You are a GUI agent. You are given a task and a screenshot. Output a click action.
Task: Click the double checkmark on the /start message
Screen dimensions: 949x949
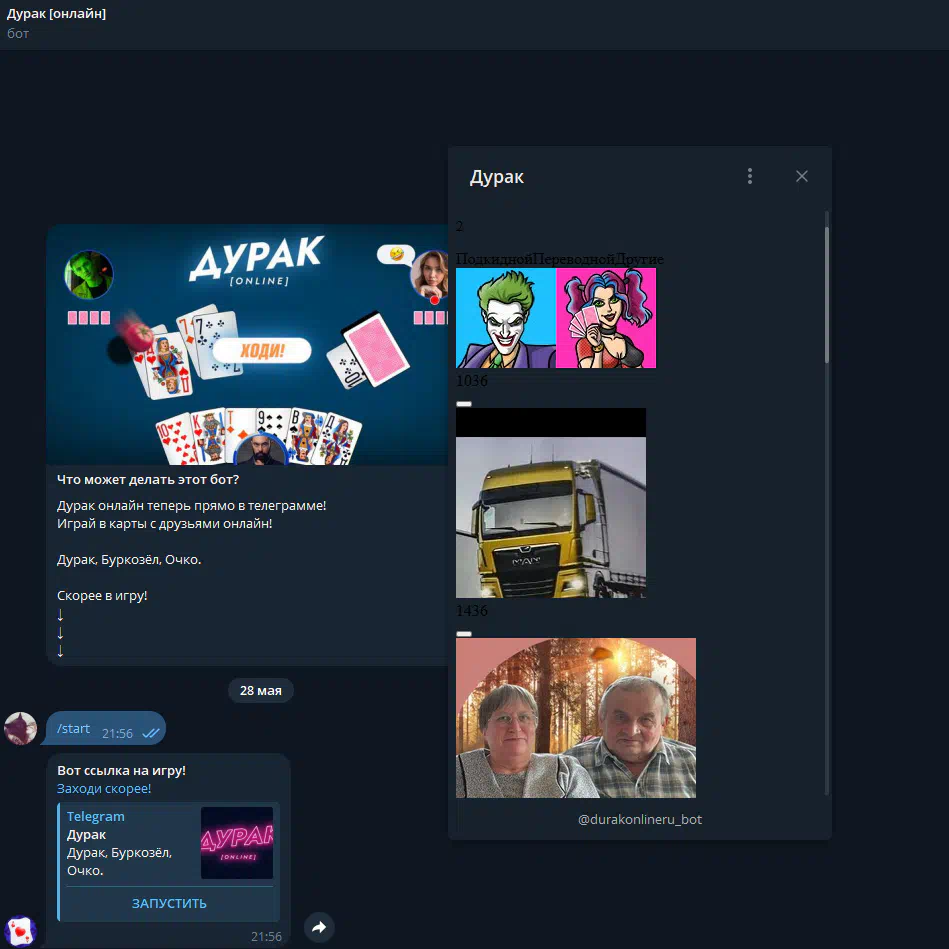tap(151, 734)
